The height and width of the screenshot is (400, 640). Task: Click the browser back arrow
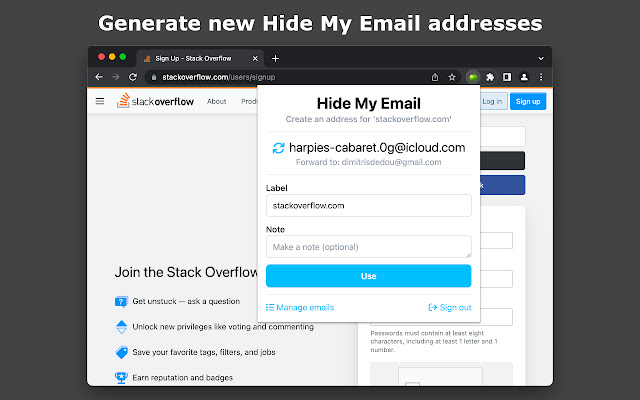tap(99, 77)
